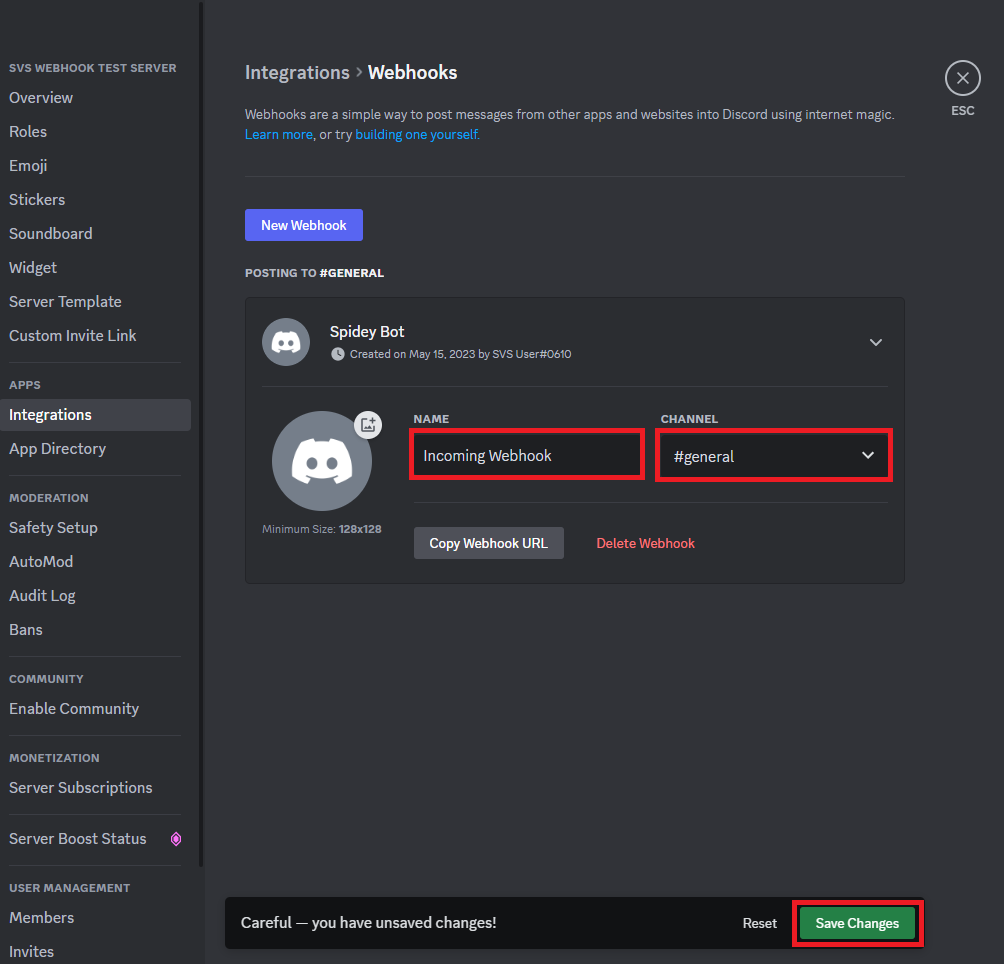This screenshot has width=1004, height=964.
Task: Open Server Subscriptions settings
Action: 80,787
